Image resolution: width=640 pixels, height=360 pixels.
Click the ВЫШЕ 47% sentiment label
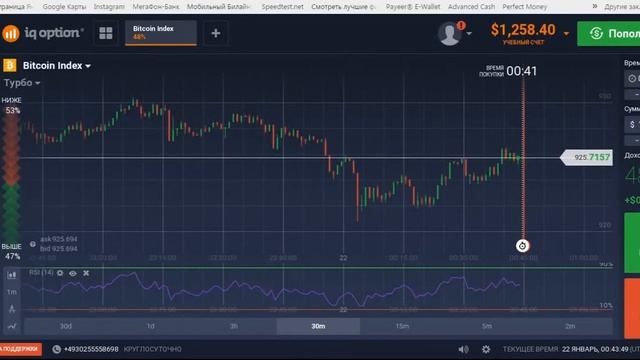click(11, 252)
